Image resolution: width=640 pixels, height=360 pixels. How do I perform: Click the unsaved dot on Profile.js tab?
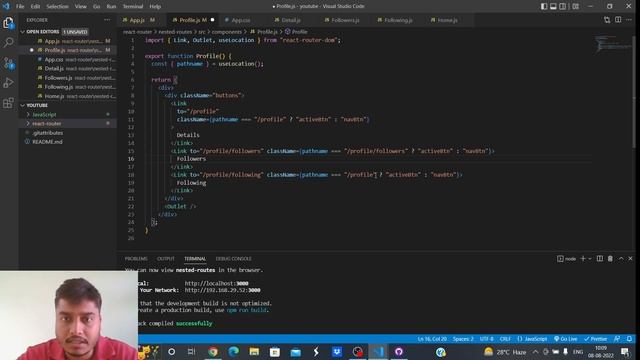[212, 20]
